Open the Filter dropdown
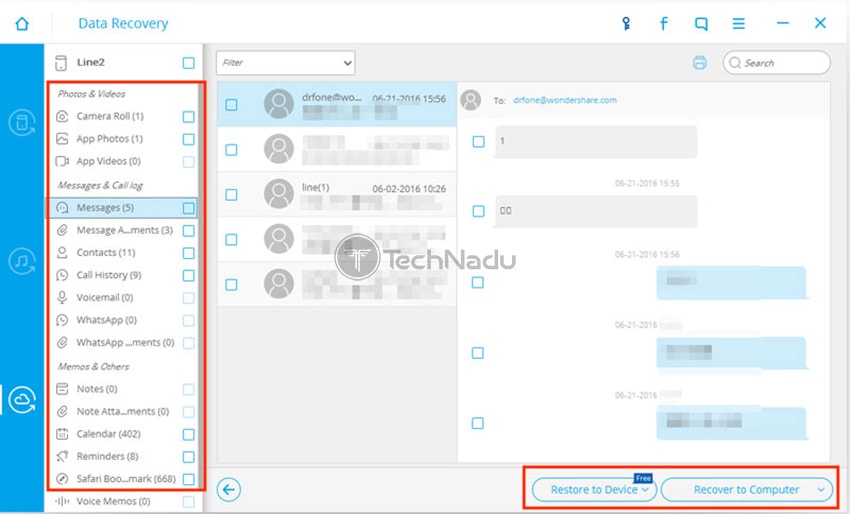Viewport: 850px width, 514px height. pos(286,63)
